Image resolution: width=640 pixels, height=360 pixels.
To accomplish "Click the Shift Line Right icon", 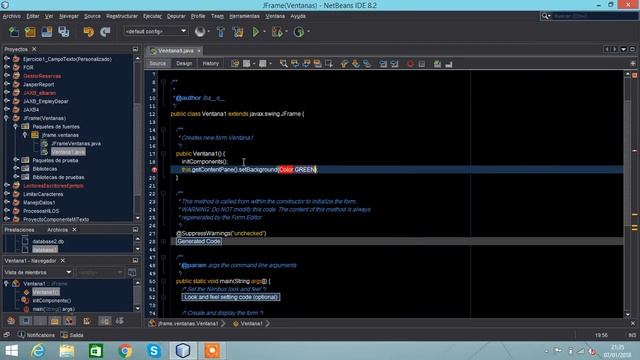I will 394,64.
